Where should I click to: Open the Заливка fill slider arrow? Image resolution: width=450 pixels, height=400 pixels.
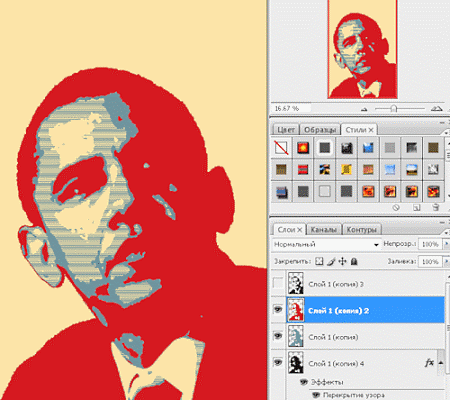447,262
